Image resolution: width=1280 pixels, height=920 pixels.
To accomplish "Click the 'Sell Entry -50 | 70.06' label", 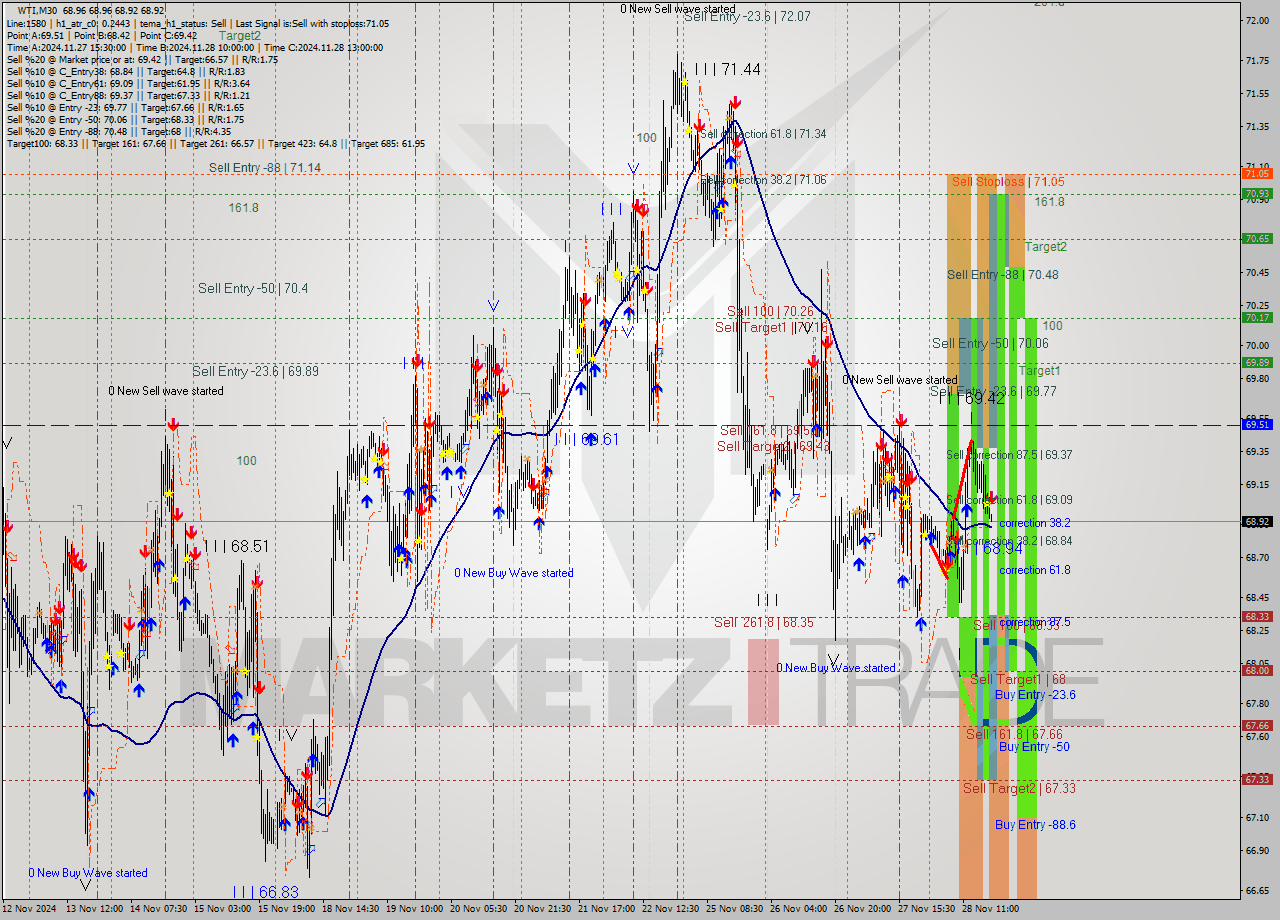I will tap(990, 343).
